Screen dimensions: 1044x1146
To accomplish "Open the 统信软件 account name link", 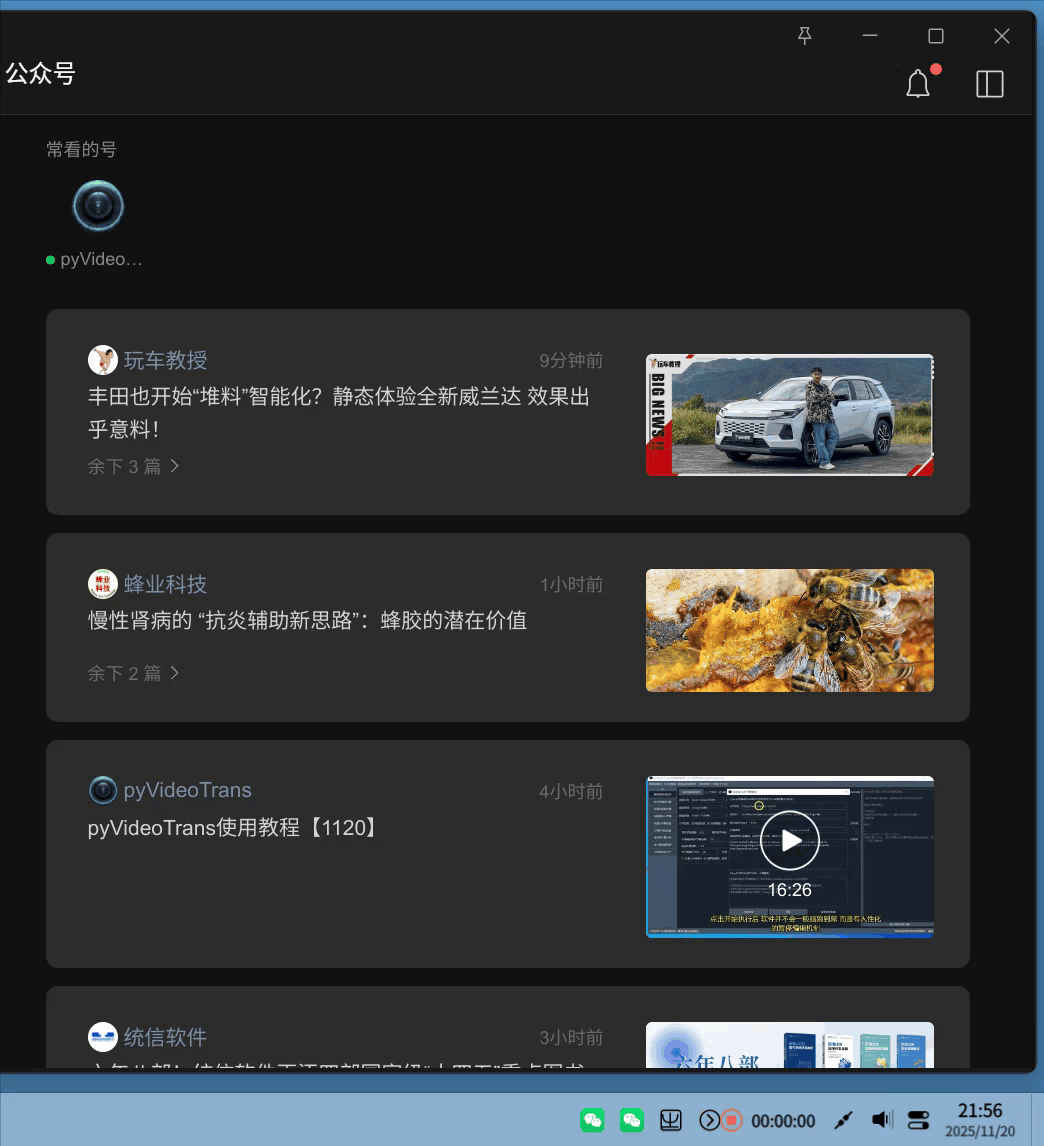I will pos(165,1036).
